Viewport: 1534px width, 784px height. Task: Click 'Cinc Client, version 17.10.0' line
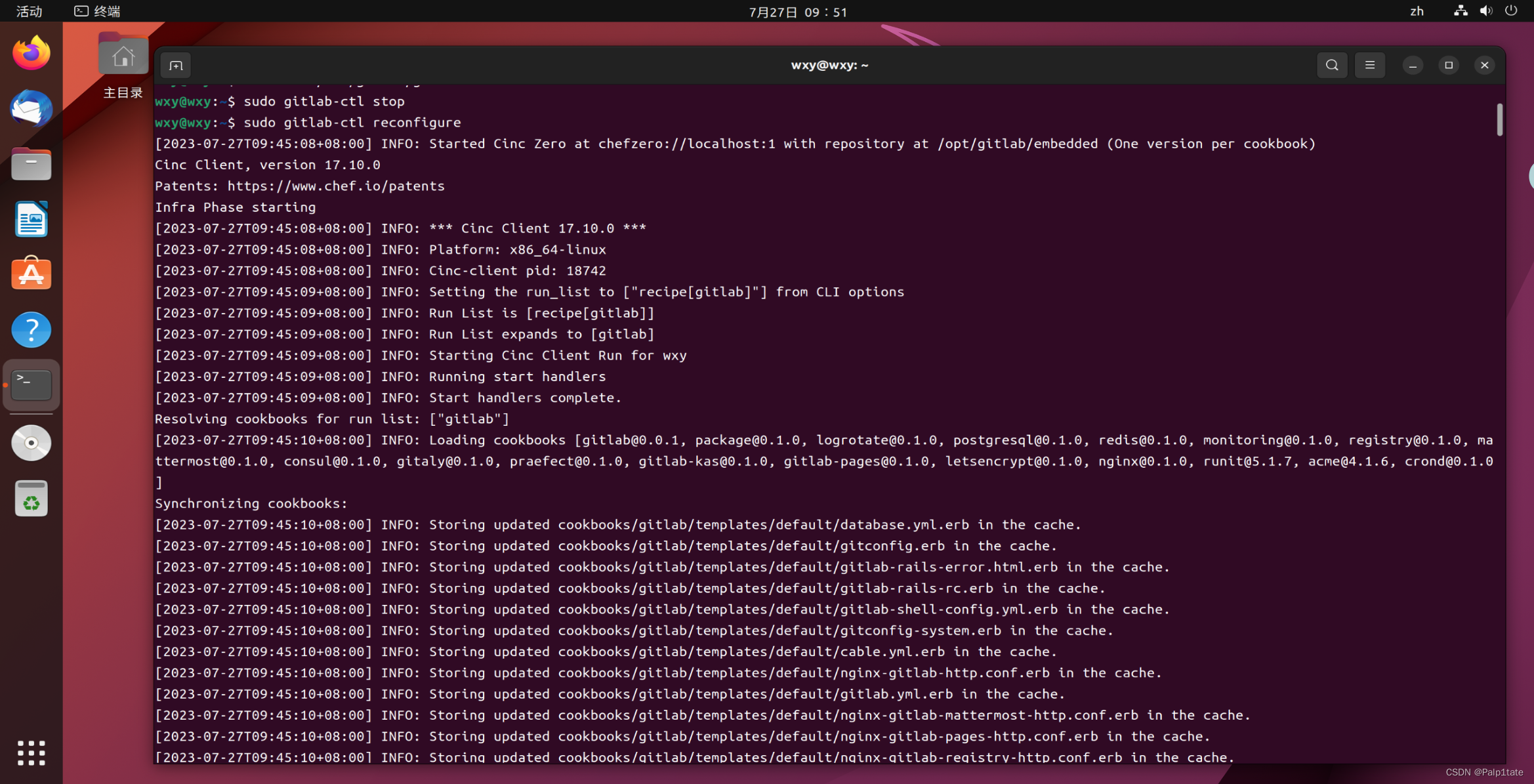[x=268, y=165]
